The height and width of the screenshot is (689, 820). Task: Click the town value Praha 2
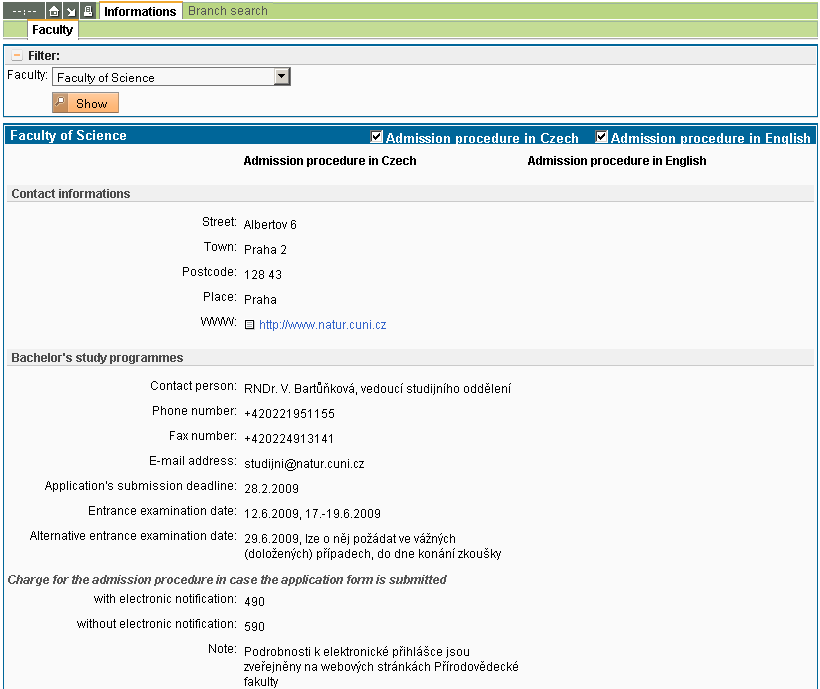(x=265, y=250)
